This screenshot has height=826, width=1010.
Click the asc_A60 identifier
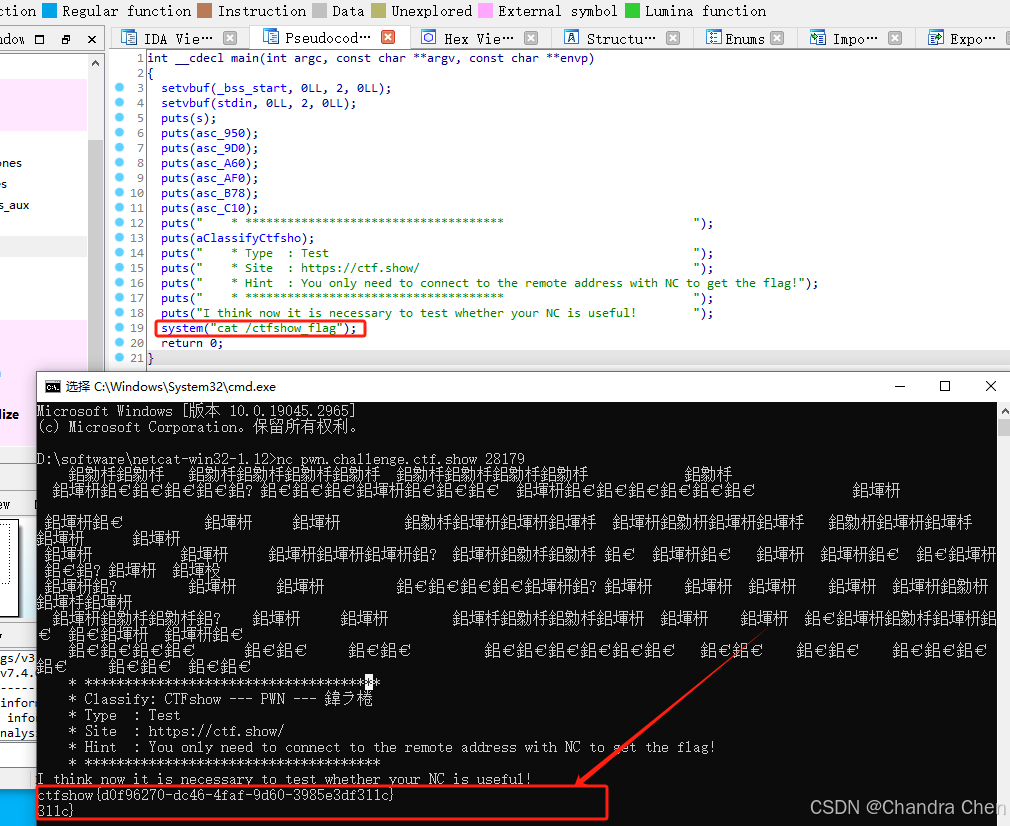[x=220, y=163]
